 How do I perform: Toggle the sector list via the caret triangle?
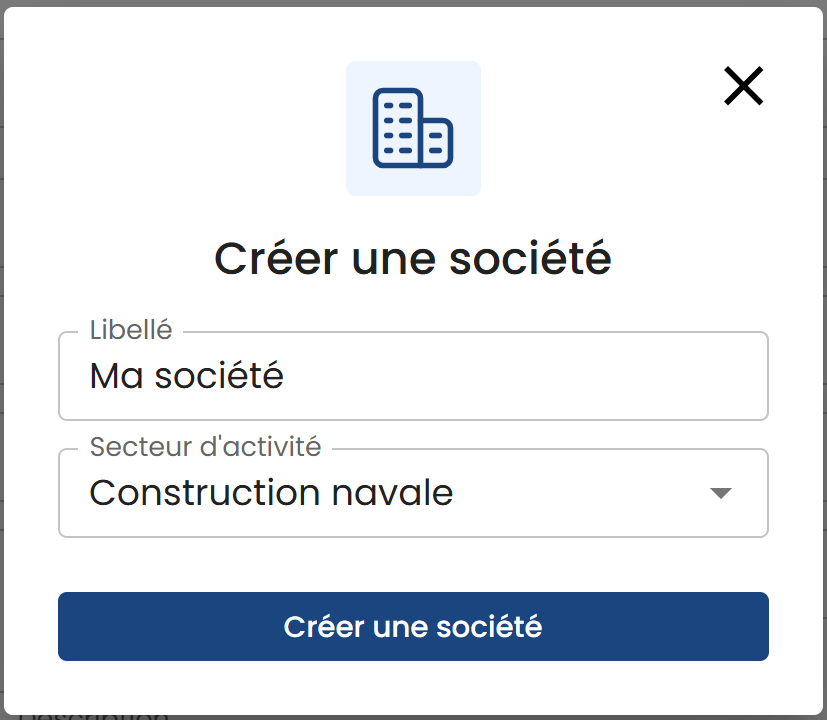pyautogui.click(x=720, y=493)
